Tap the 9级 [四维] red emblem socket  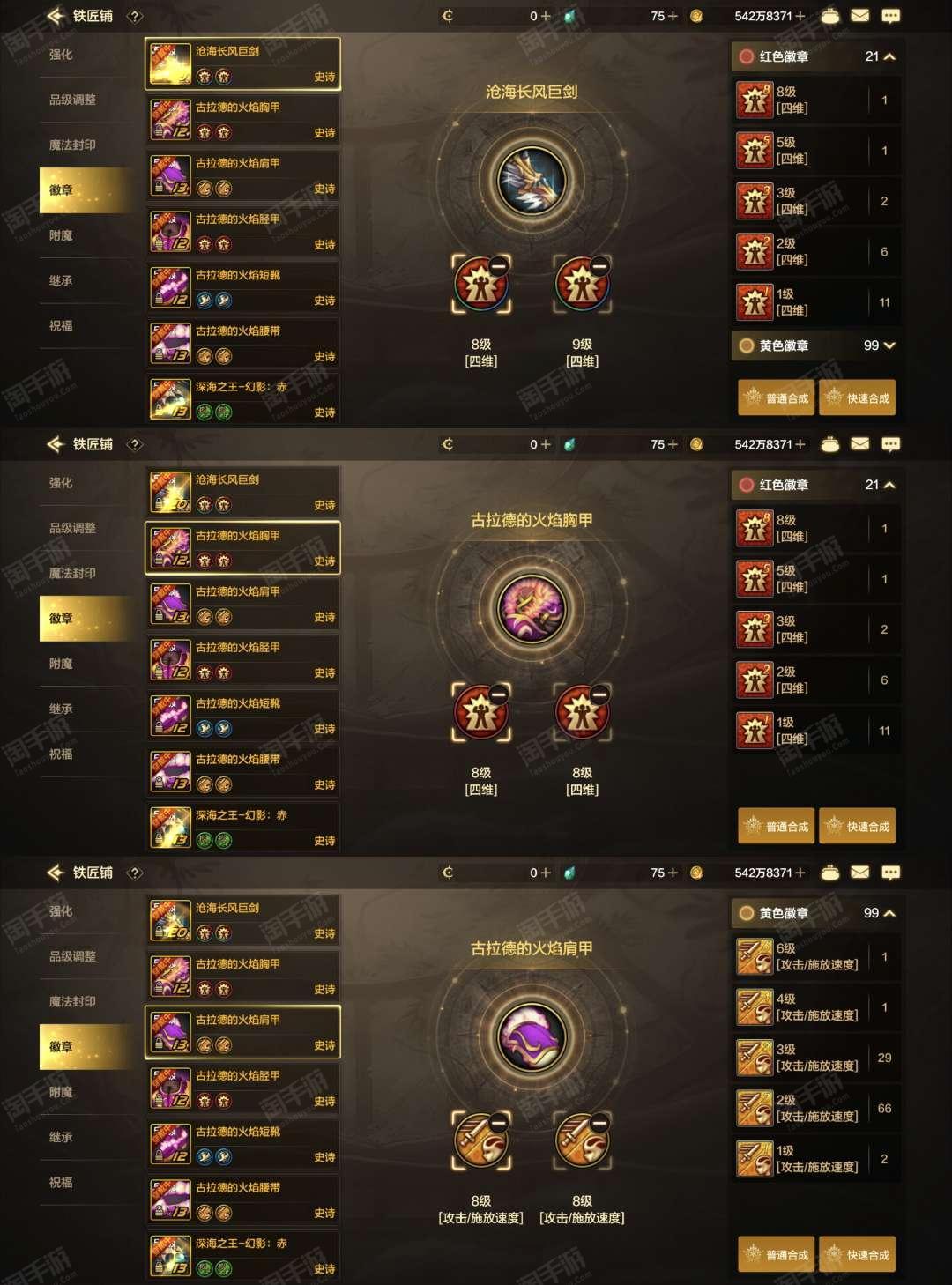tap(582, 286)
